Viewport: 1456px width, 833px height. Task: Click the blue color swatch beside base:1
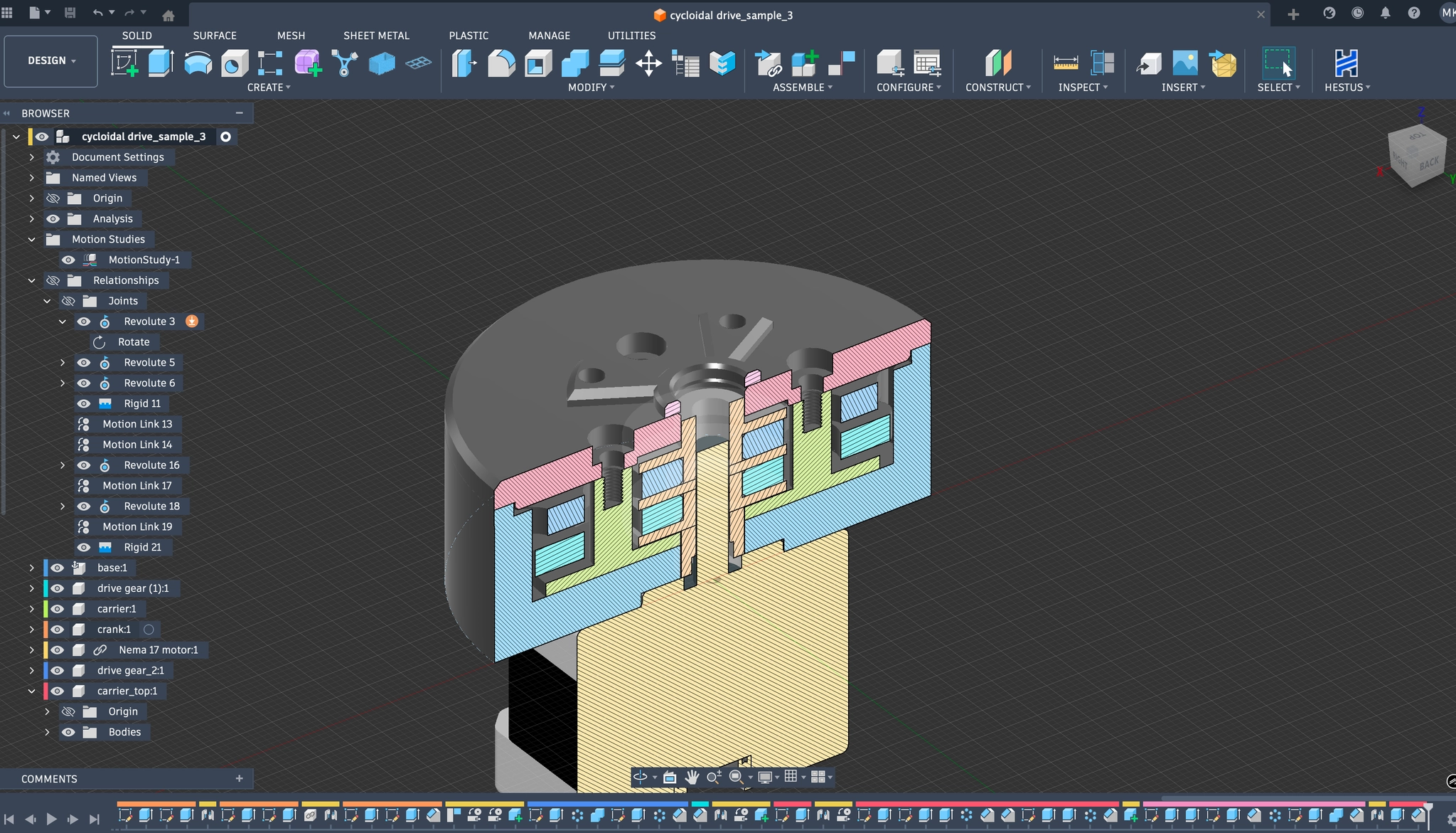(45, 568)
